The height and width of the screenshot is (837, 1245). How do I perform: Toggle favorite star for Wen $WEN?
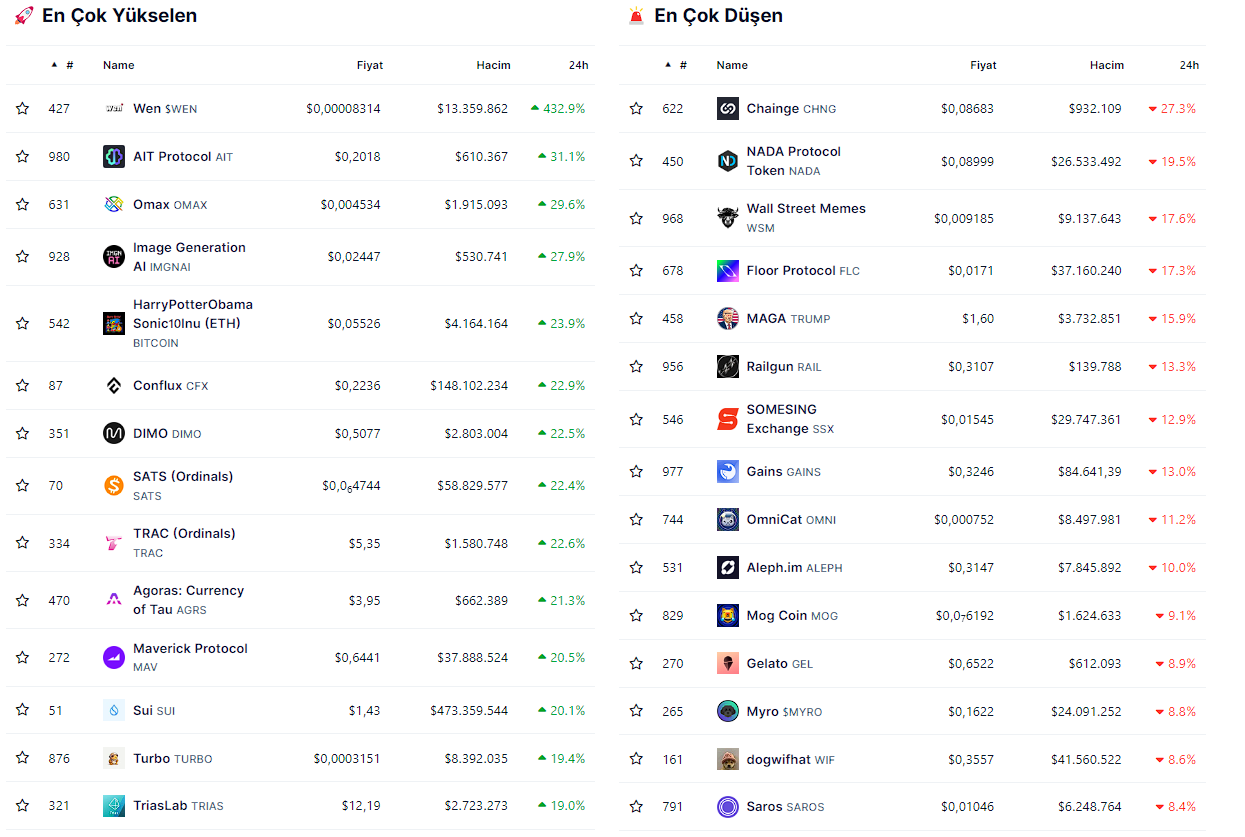[x=22, y=109]
